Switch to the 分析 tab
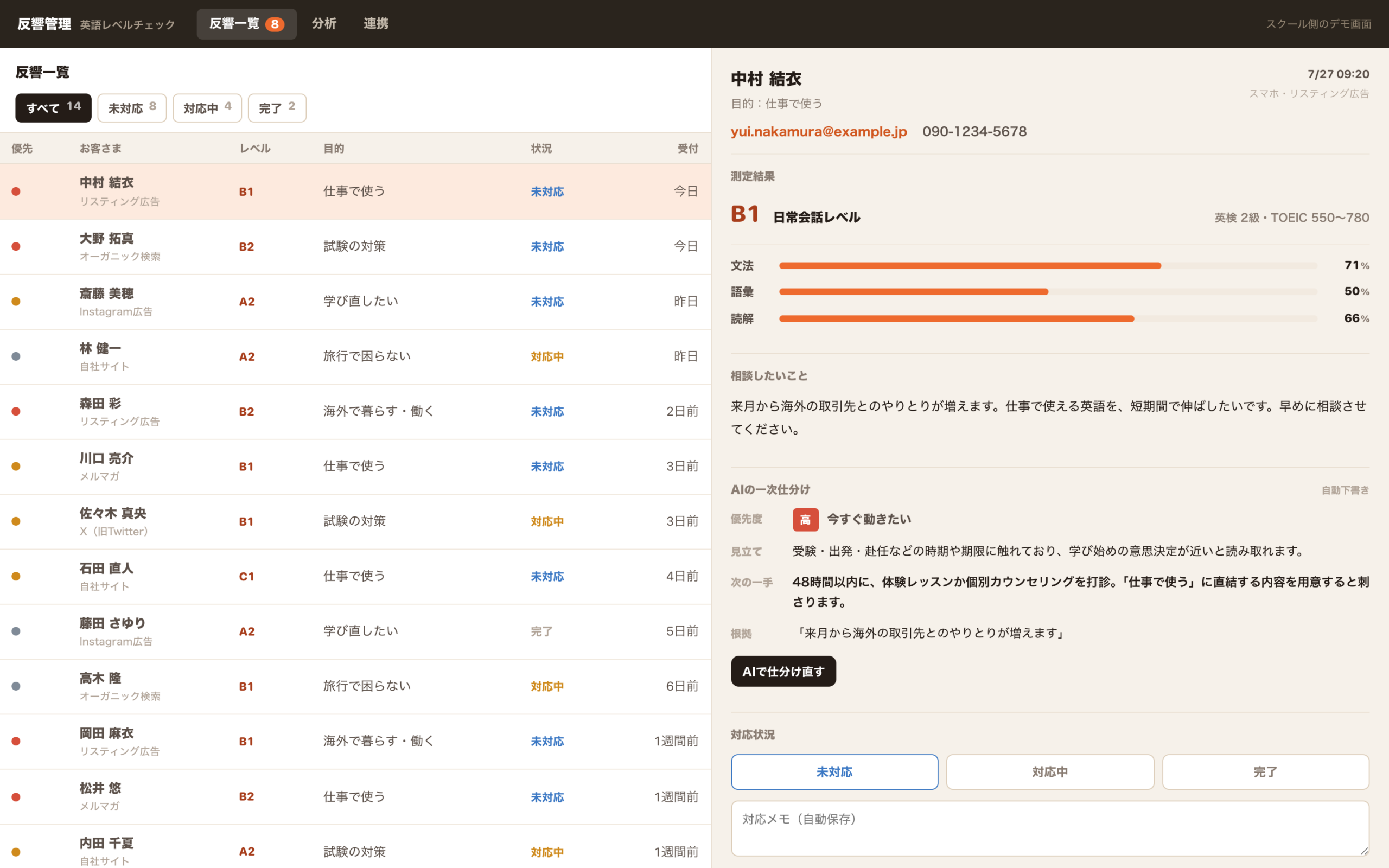Screen dimensions: 1389x868 coord(324,23)
